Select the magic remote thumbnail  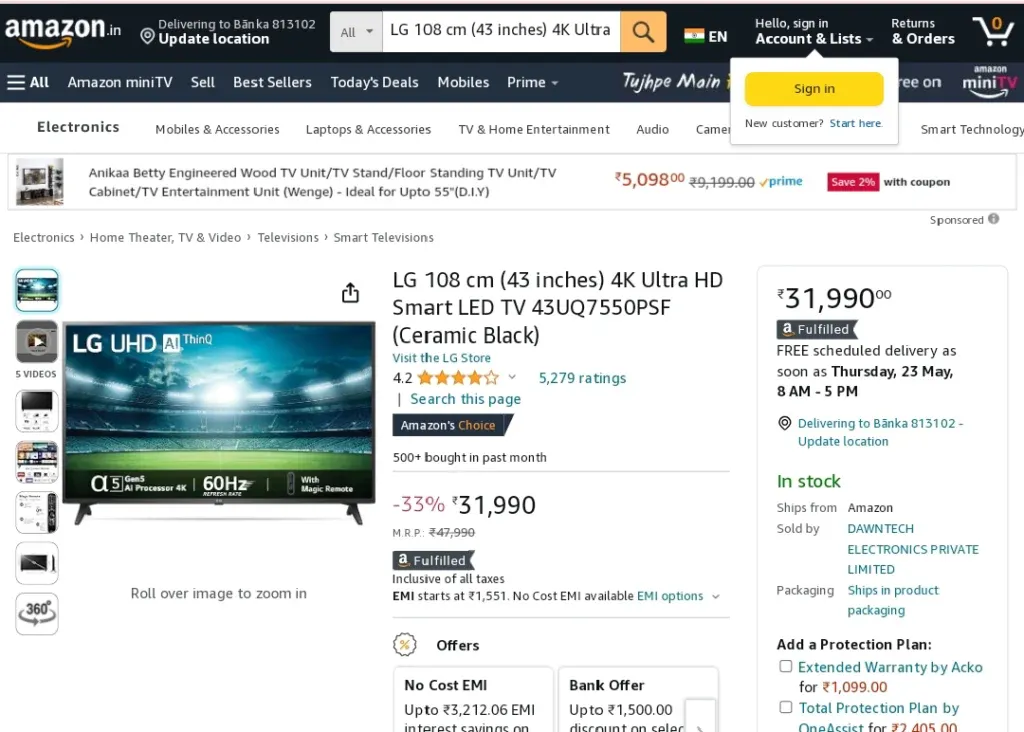[37, 513]
